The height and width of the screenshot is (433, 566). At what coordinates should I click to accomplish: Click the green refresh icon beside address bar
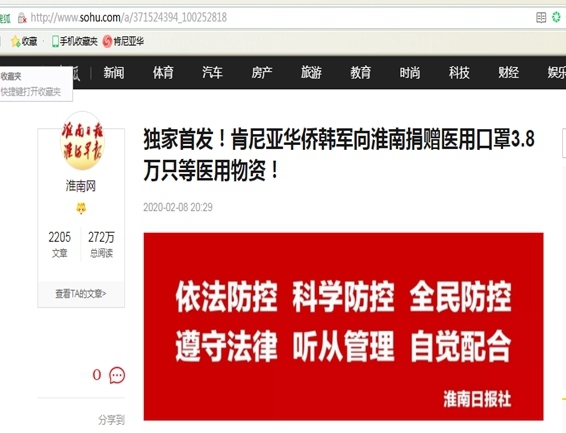[x=556, y=17]
